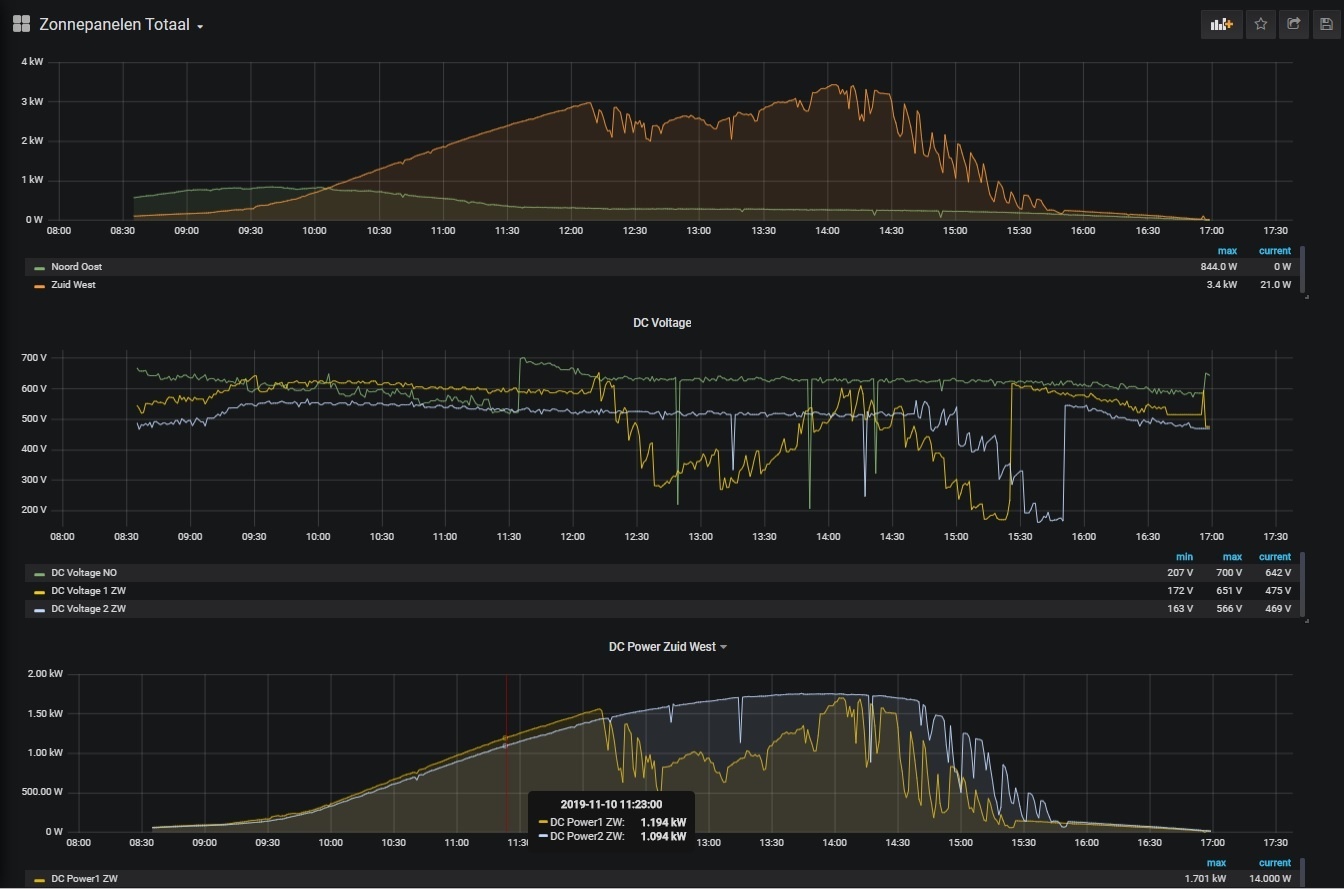The width and height of the screenshot is (1344, 889).
Task: Click the 469 V current value
Action: pos(1279,609)
